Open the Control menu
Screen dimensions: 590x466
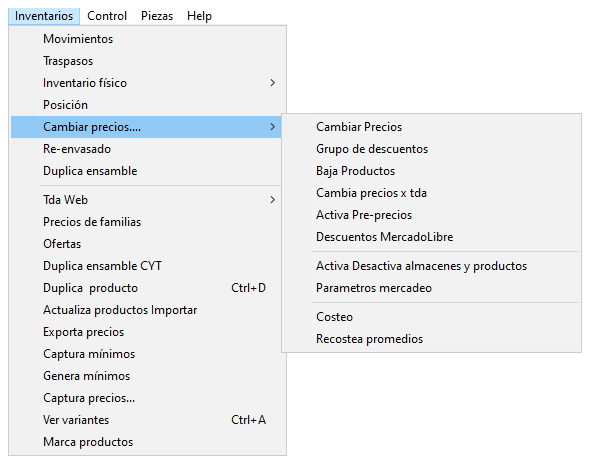pyautogui.click(x=107, y=16)
